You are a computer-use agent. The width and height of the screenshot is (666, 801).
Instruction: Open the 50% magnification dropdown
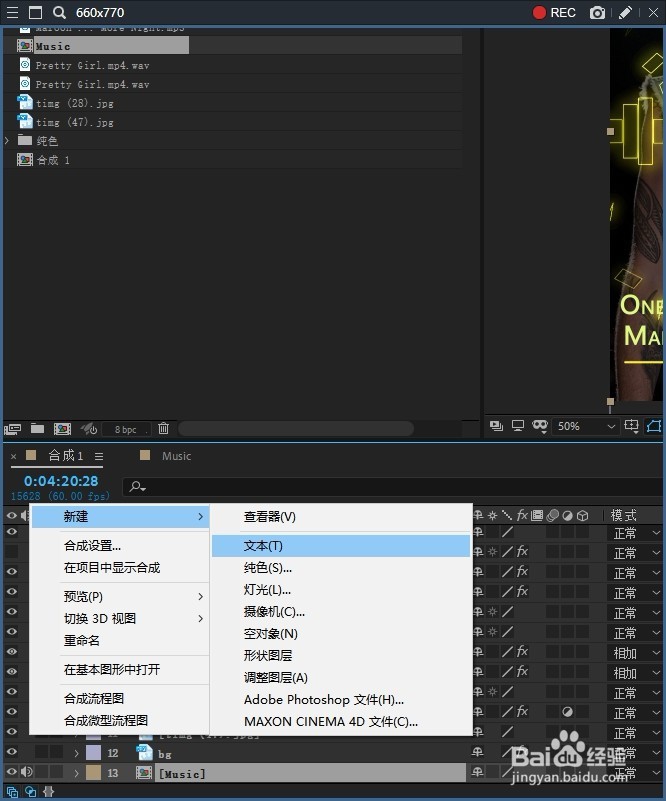(x=586, y=426)
